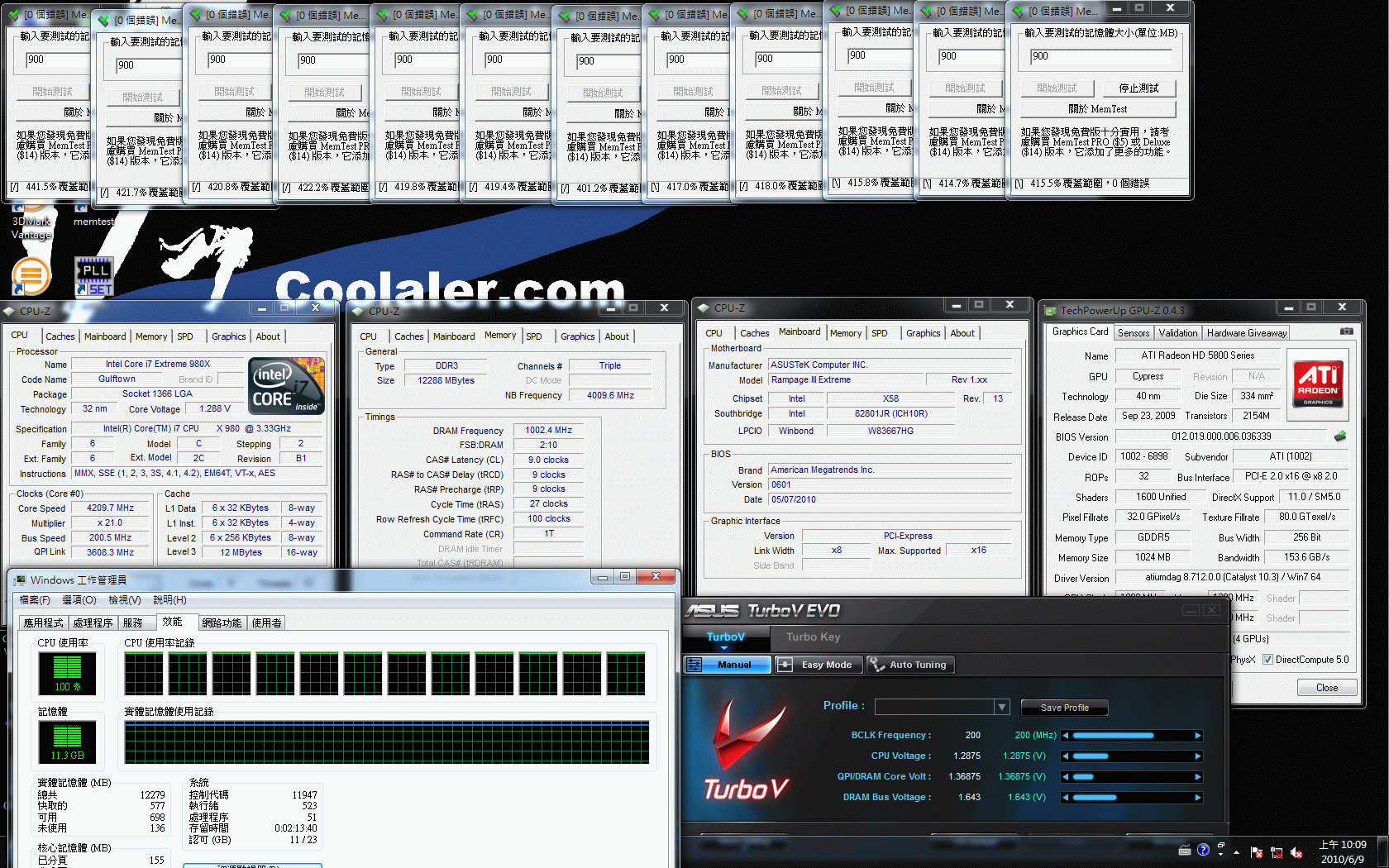Click the taskbar clock showing 10:09
This screenshot has width=1389, height=868.
coord(1342,851)
